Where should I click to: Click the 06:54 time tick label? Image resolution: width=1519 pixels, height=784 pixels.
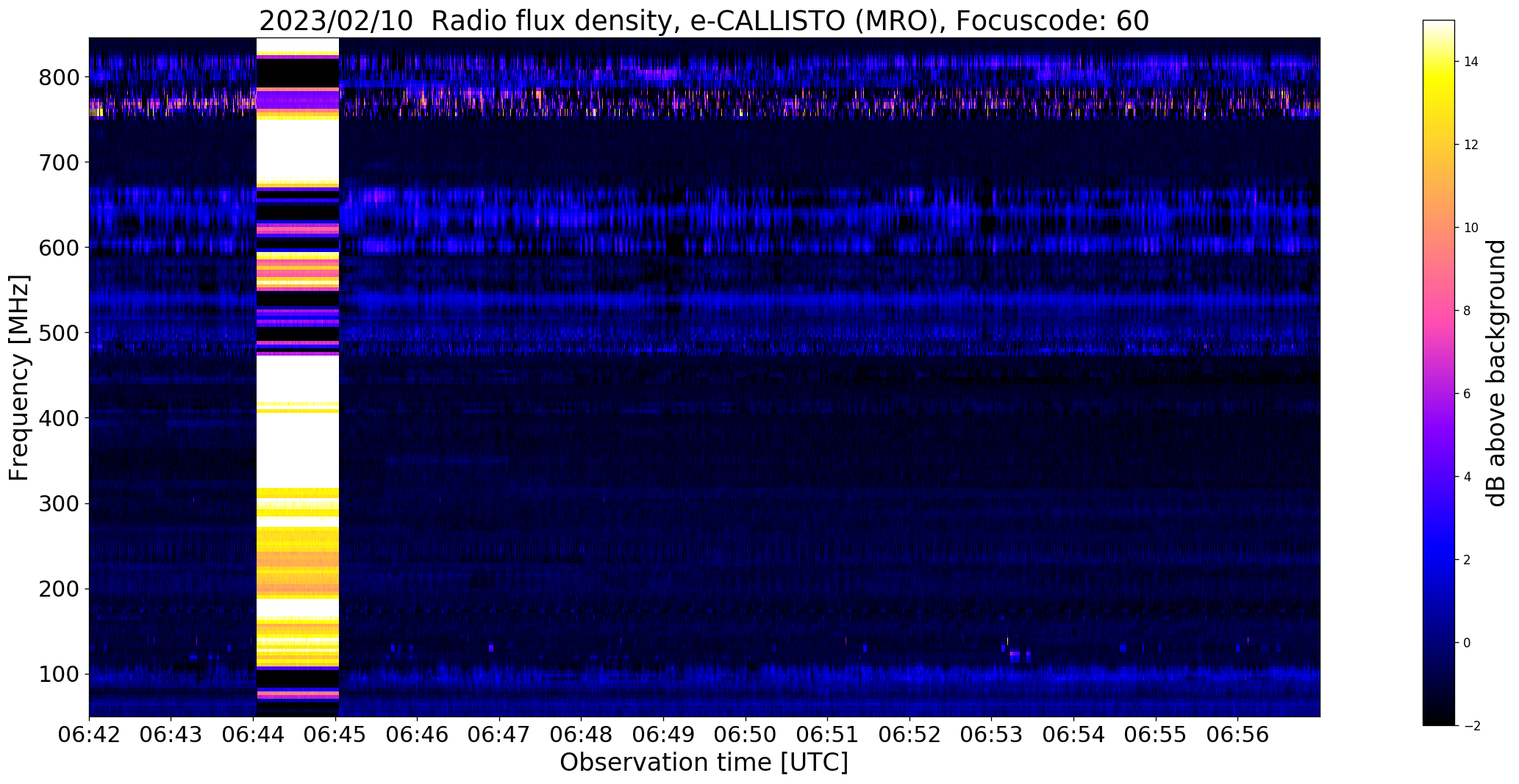pyautogui.click(x=1074, y=735)
